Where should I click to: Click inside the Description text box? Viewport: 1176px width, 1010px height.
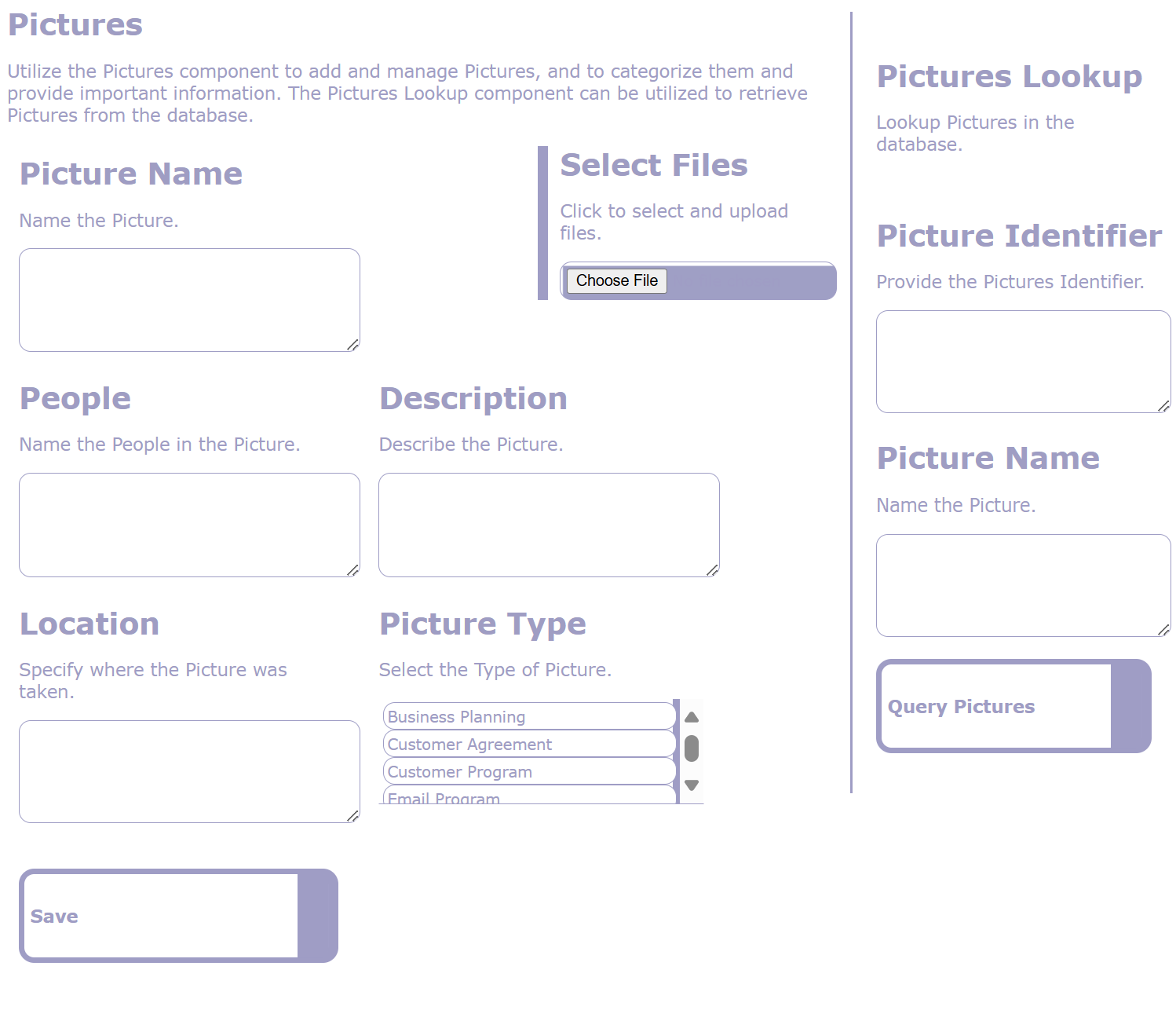click(x=549, y=525)
